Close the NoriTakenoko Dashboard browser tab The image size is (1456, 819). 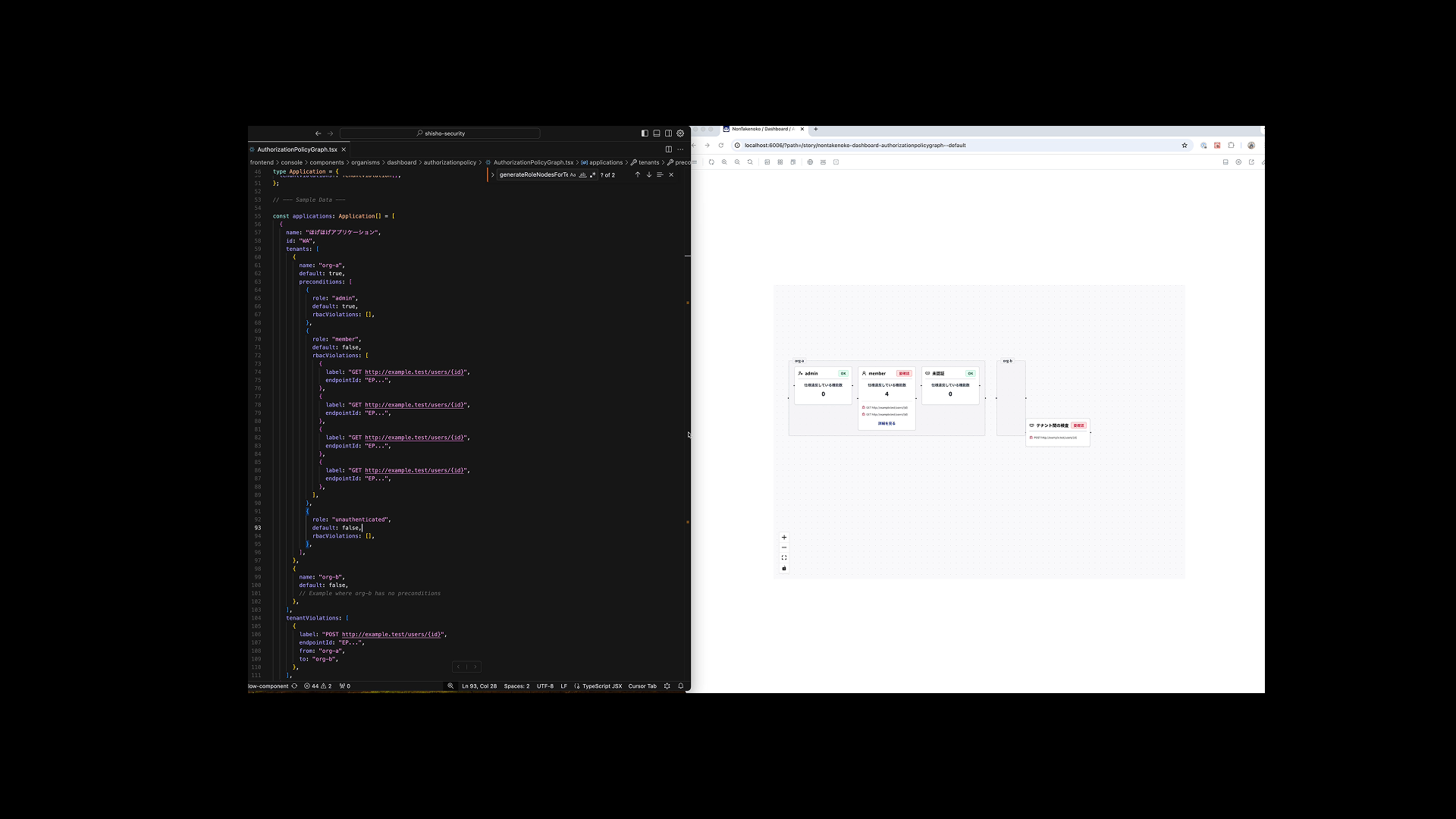(802, 129)
